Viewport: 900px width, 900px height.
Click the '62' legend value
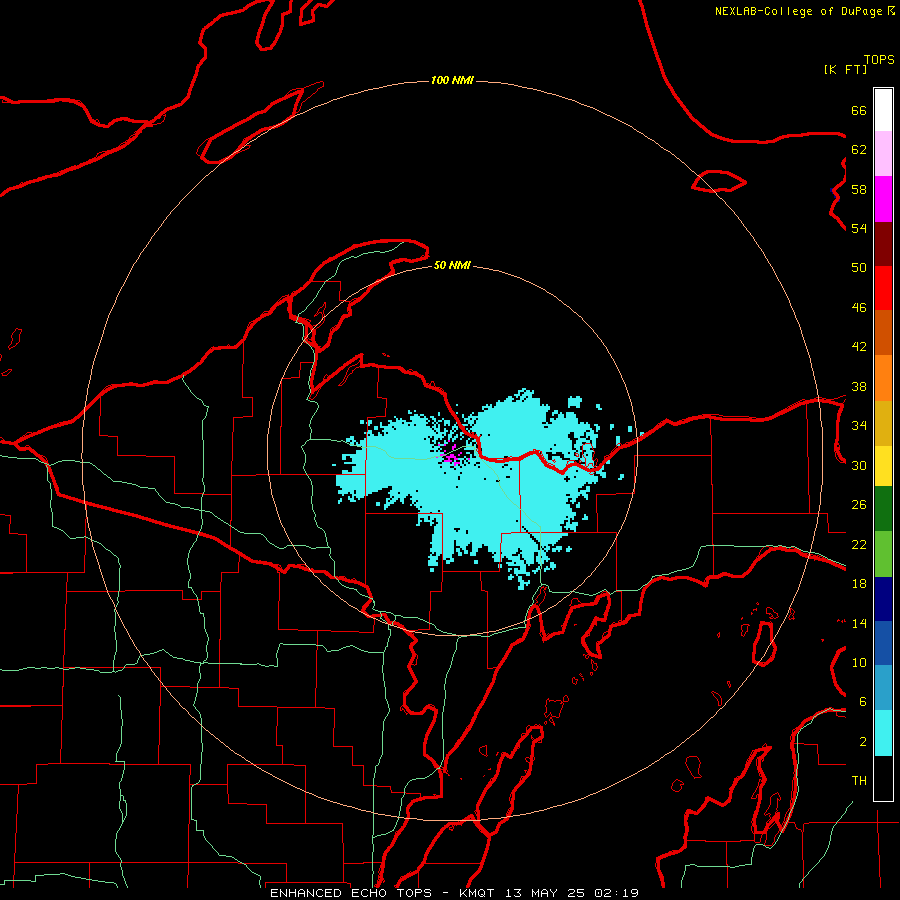(x=859, y=150)
